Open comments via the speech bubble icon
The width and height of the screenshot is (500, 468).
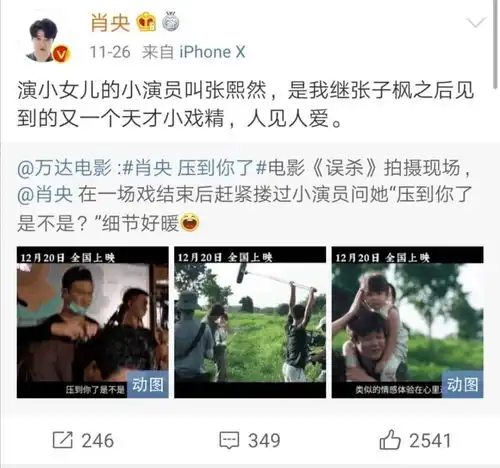click(x=229, y=440)
